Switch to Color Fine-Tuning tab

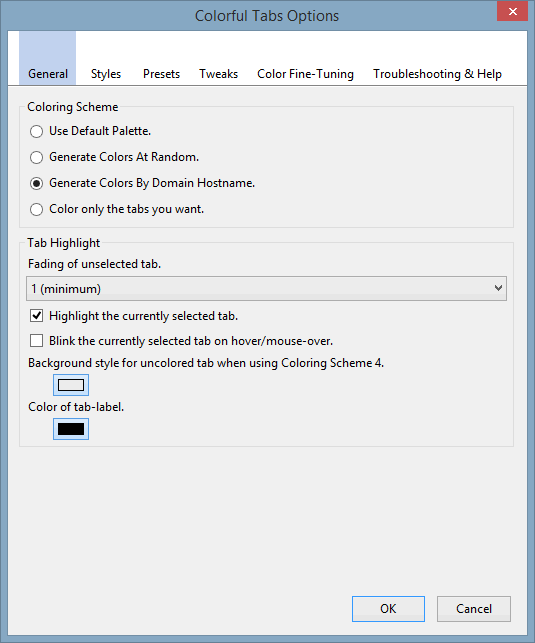(x=305, y=74)
